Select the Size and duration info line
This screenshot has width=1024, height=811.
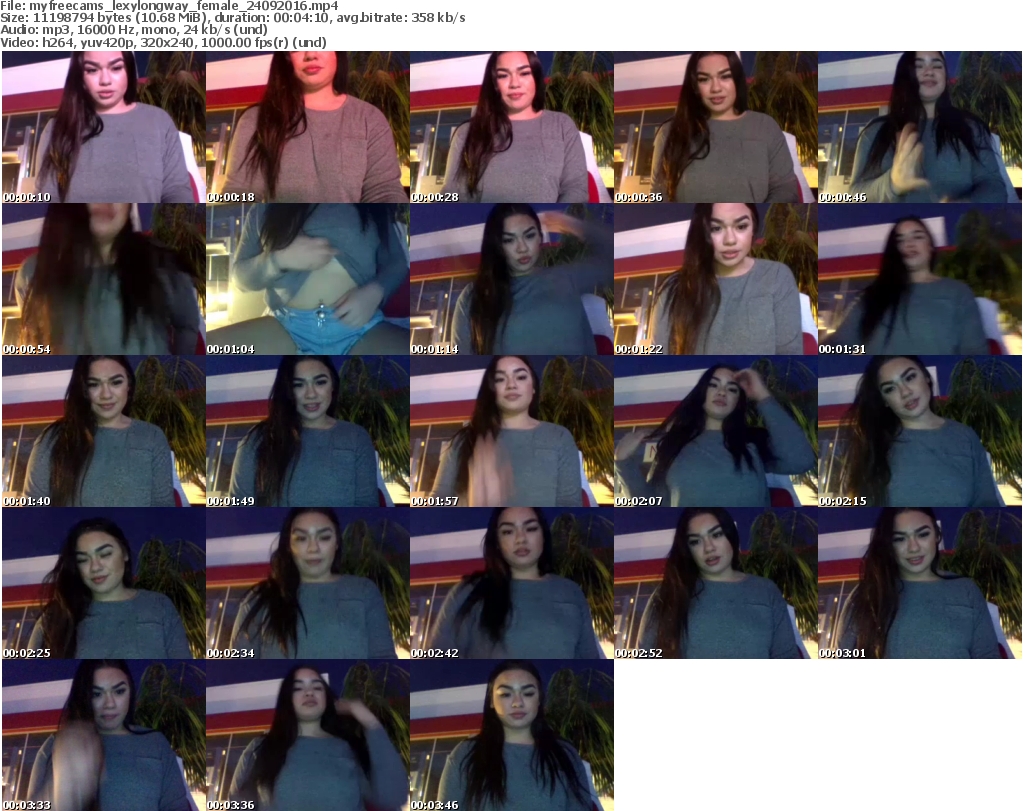tap(233, 18)
